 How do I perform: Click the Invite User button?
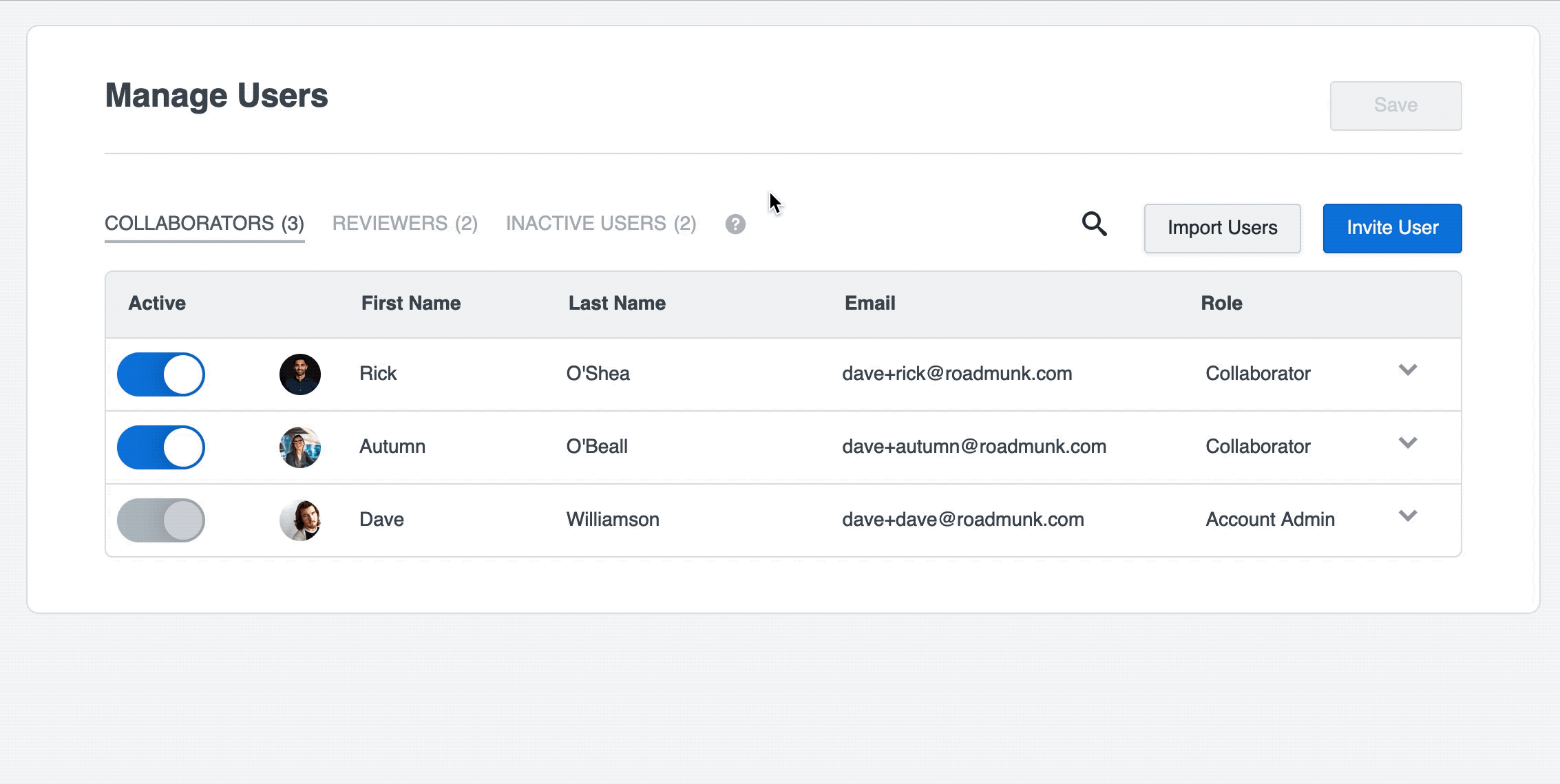pyautogui.click(x=1391, y=228)
